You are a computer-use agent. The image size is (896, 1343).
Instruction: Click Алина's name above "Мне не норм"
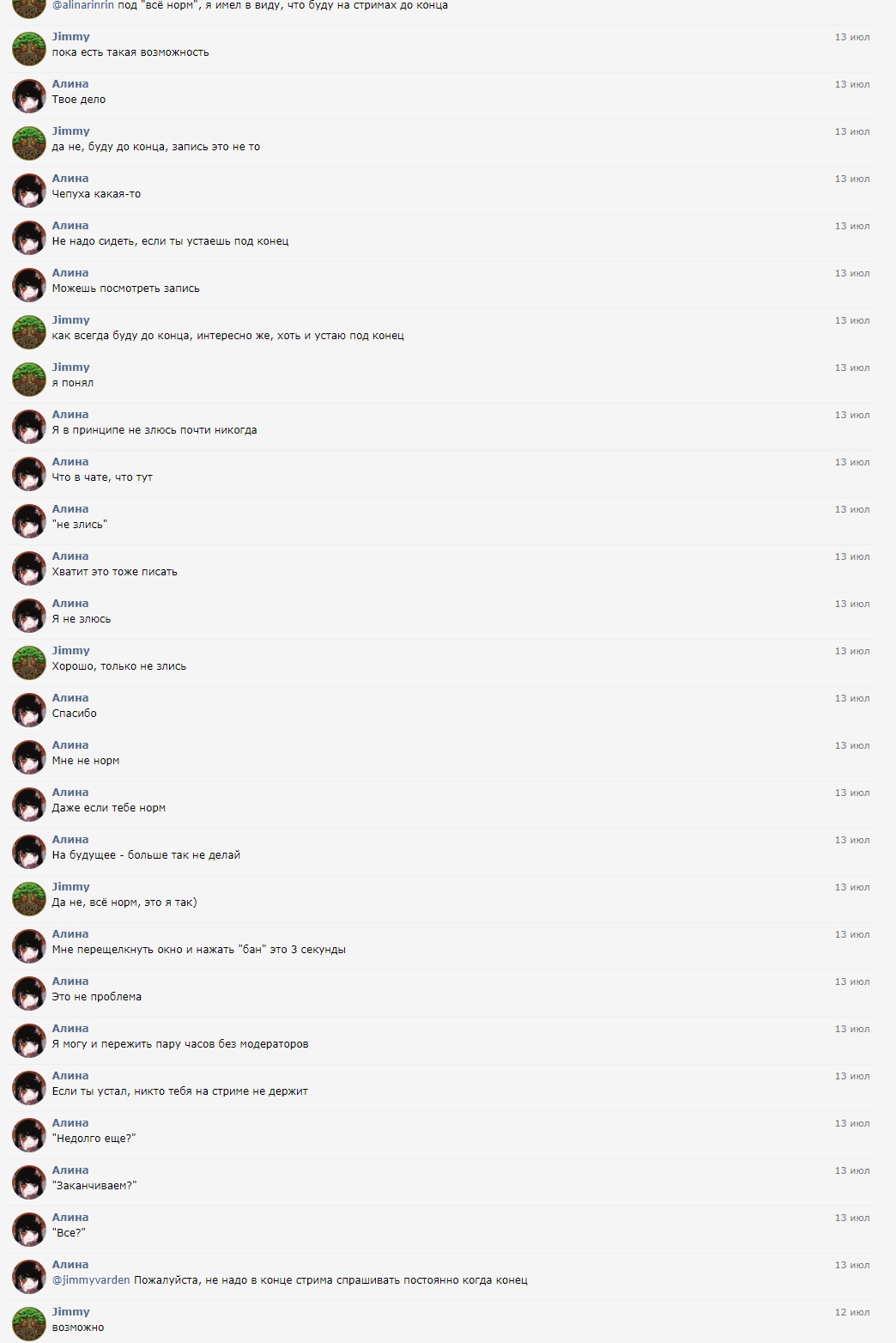(x=70, y=745)
